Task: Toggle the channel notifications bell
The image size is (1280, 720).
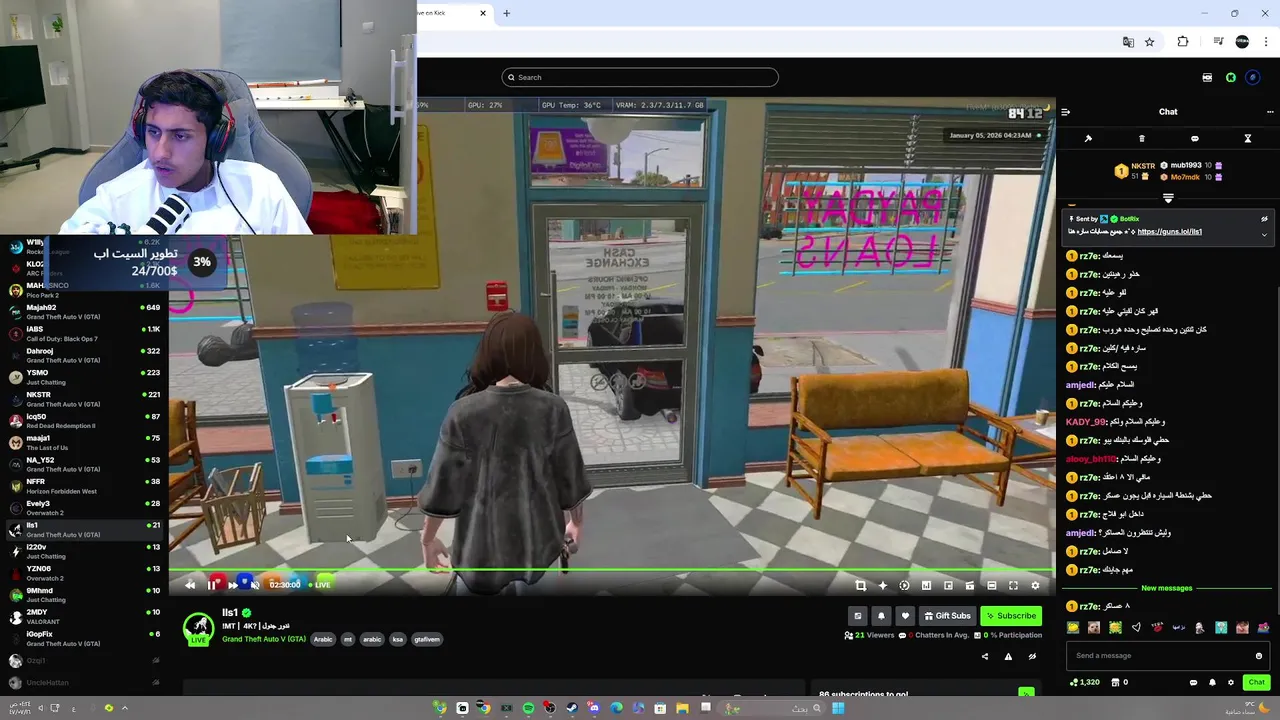Action: (881, 616)
